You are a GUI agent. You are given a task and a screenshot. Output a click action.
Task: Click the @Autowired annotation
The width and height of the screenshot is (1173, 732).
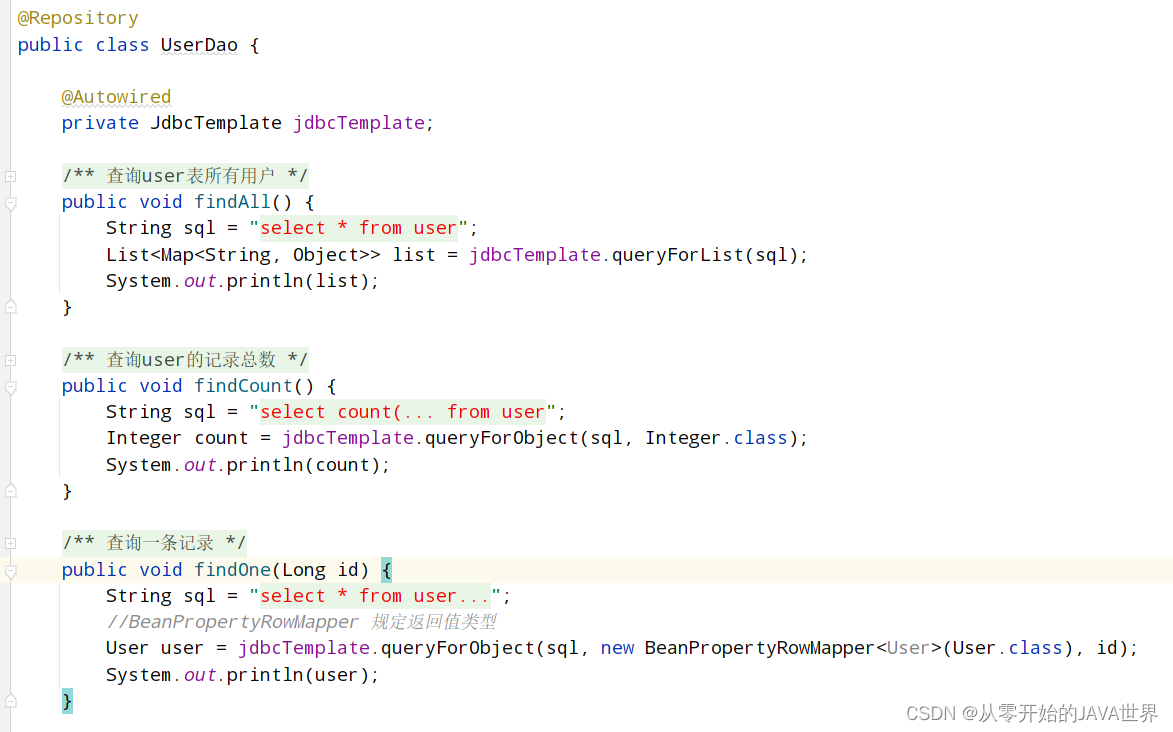pos(116,97)
